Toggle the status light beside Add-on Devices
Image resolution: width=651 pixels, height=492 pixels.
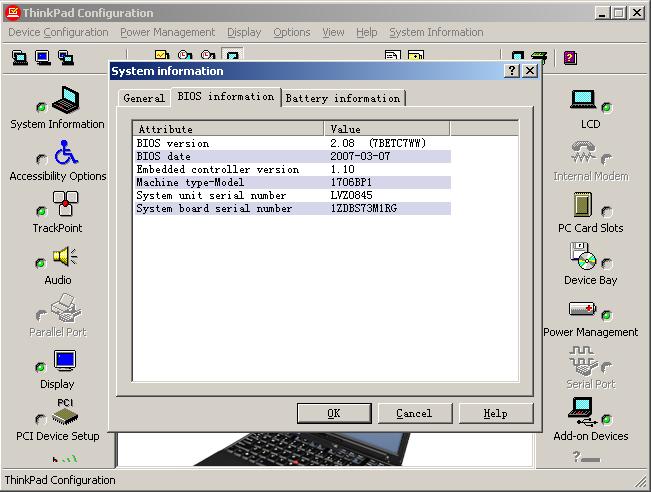606,419
